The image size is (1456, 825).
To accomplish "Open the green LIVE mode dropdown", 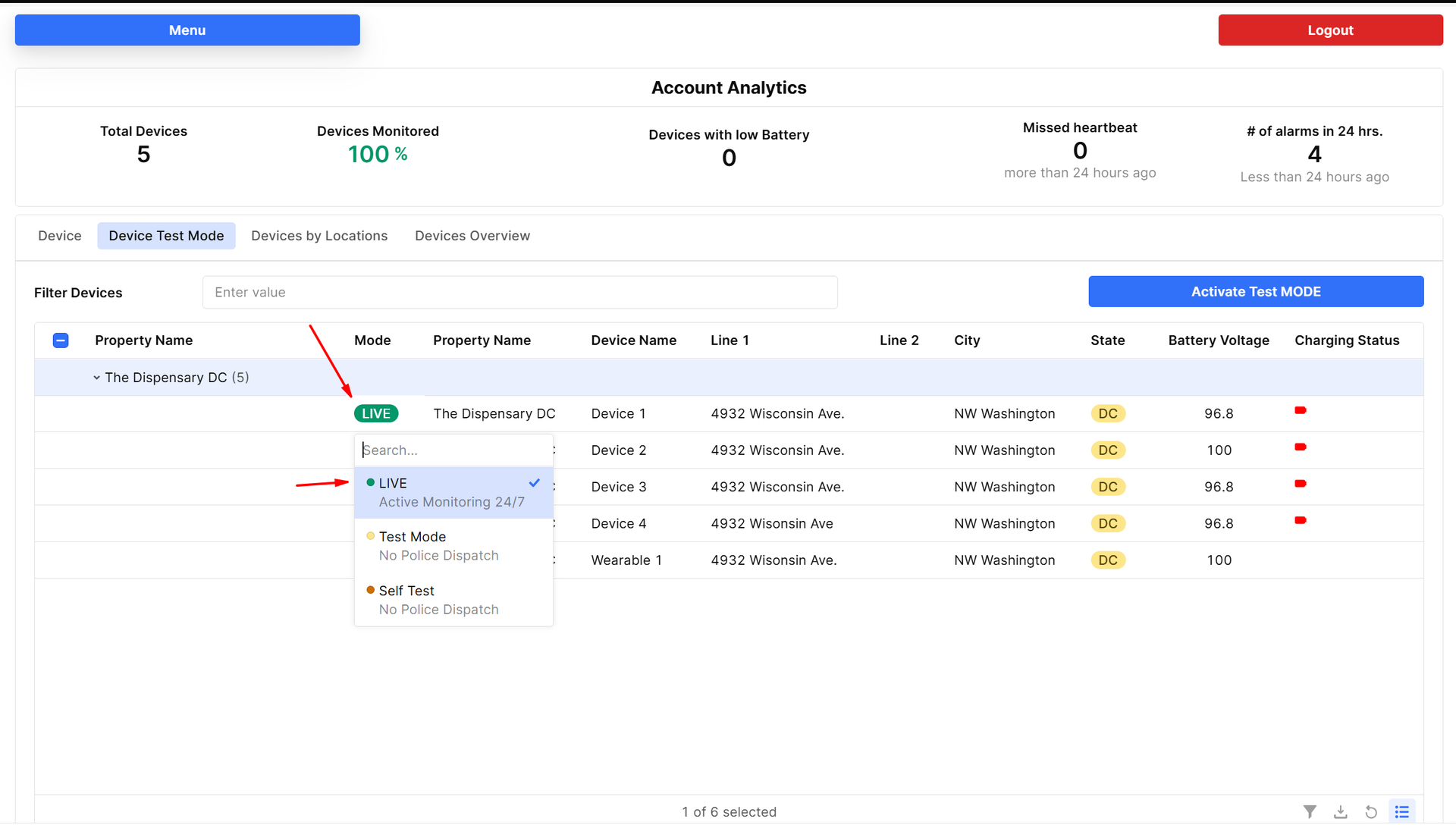I will point(376,414).
